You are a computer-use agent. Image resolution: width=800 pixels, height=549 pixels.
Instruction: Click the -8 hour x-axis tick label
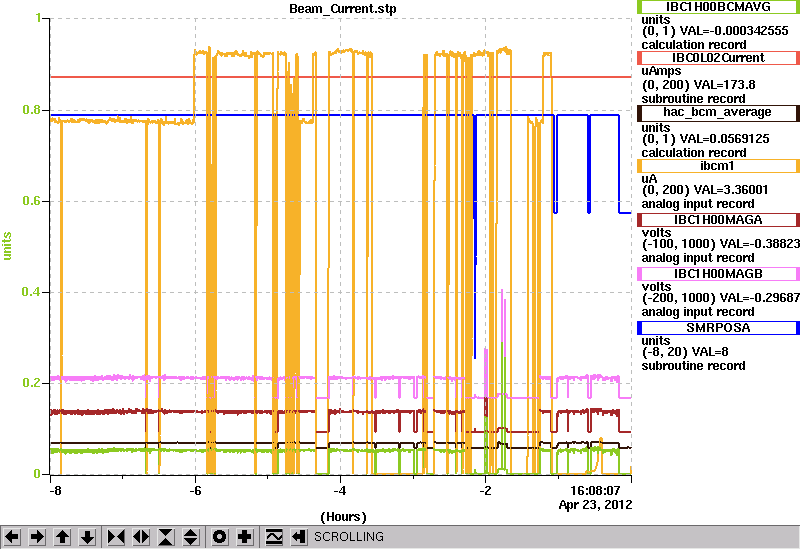coord(55,491)
